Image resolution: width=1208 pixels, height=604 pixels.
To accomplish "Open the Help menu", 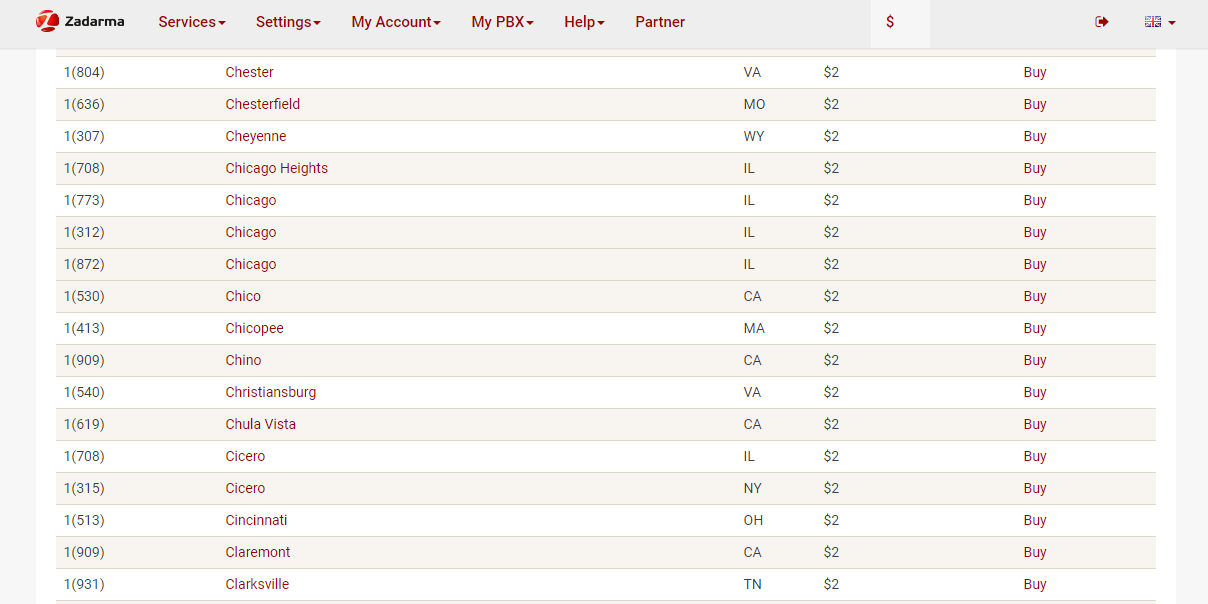I will coord(584,22).
